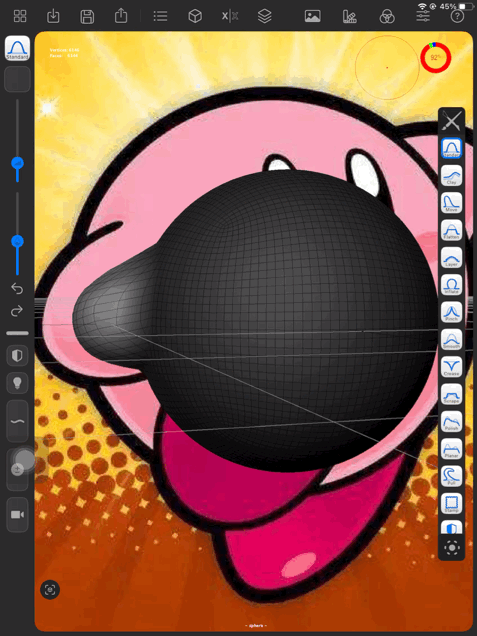Click the upper brush radius slider handle
477x636 pixels.
pyautogui.click(x=17, y=163)
